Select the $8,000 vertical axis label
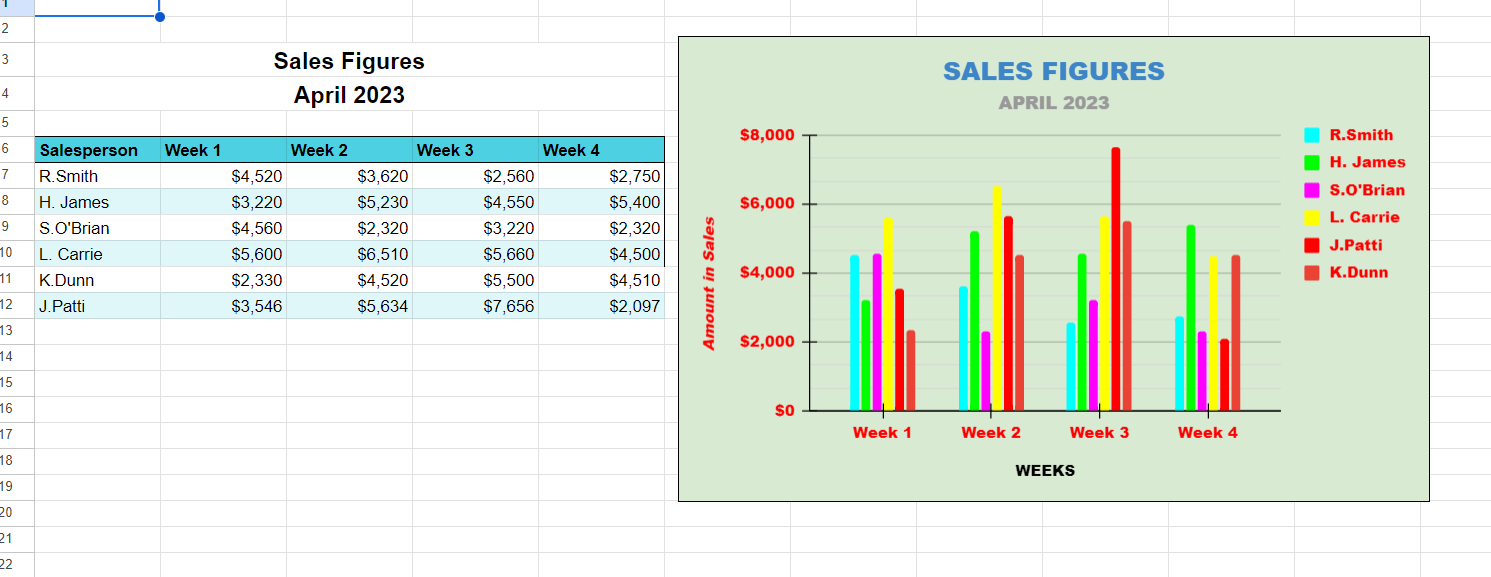Screen dimensions: 1491x577 (766, 135)
